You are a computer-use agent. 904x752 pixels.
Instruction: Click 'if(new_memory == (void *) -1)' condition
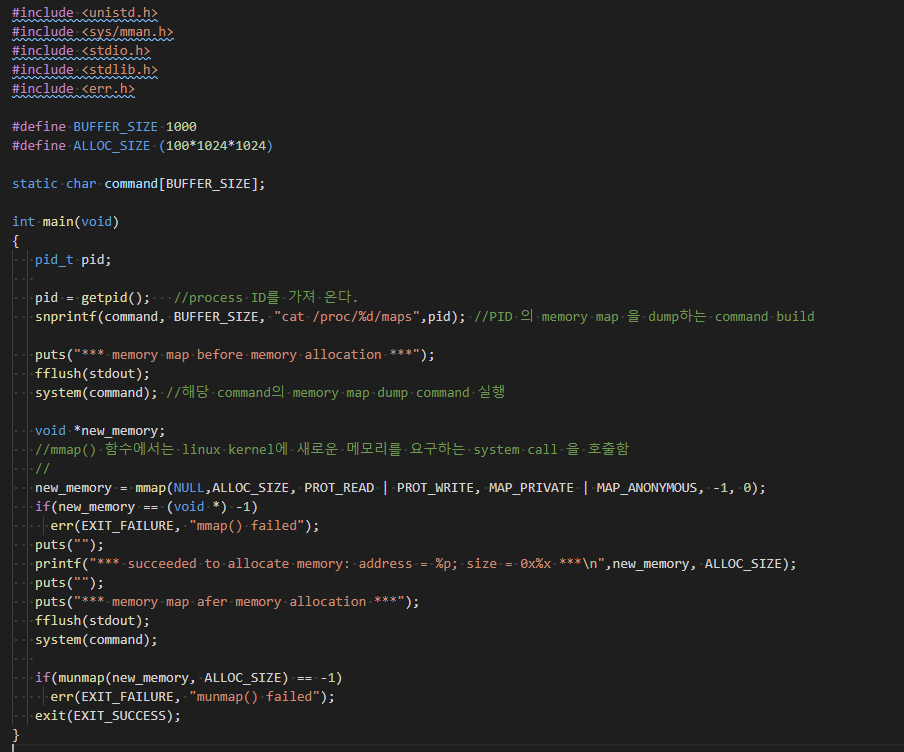pyautogui.click(x=146, y=507)
